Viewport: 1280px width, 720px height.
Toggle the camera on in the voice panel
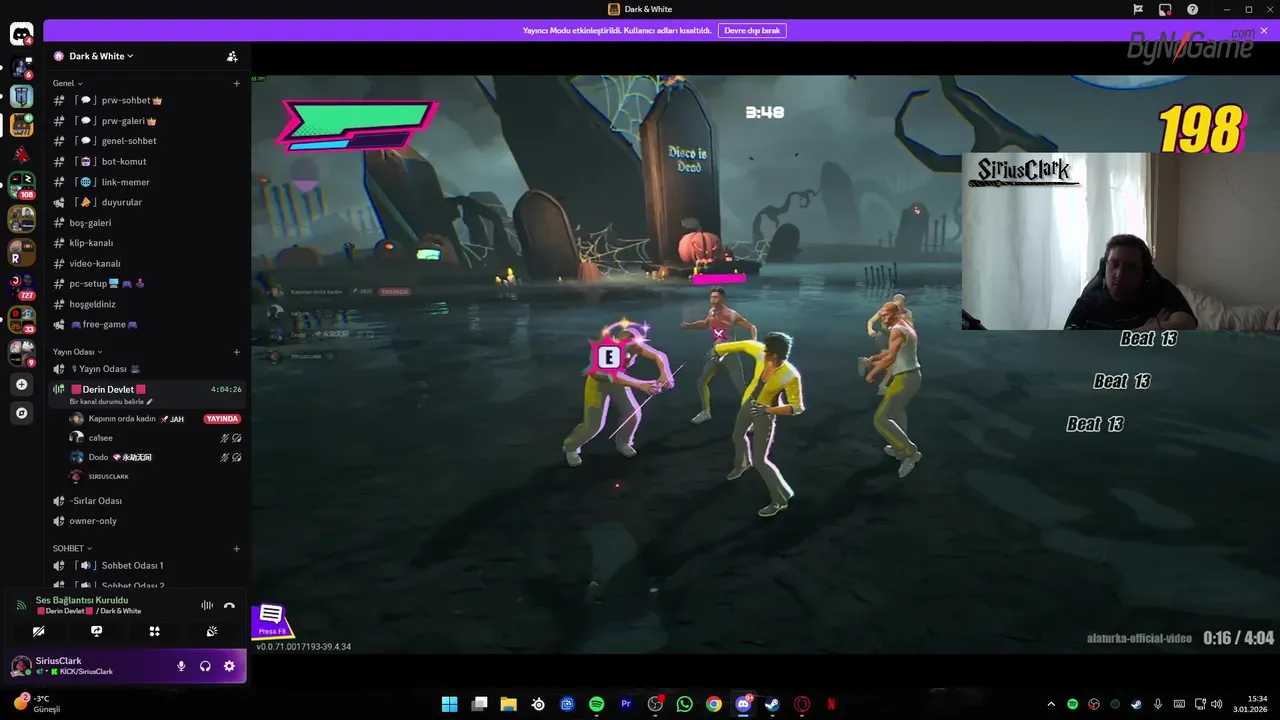click(38, 631)
